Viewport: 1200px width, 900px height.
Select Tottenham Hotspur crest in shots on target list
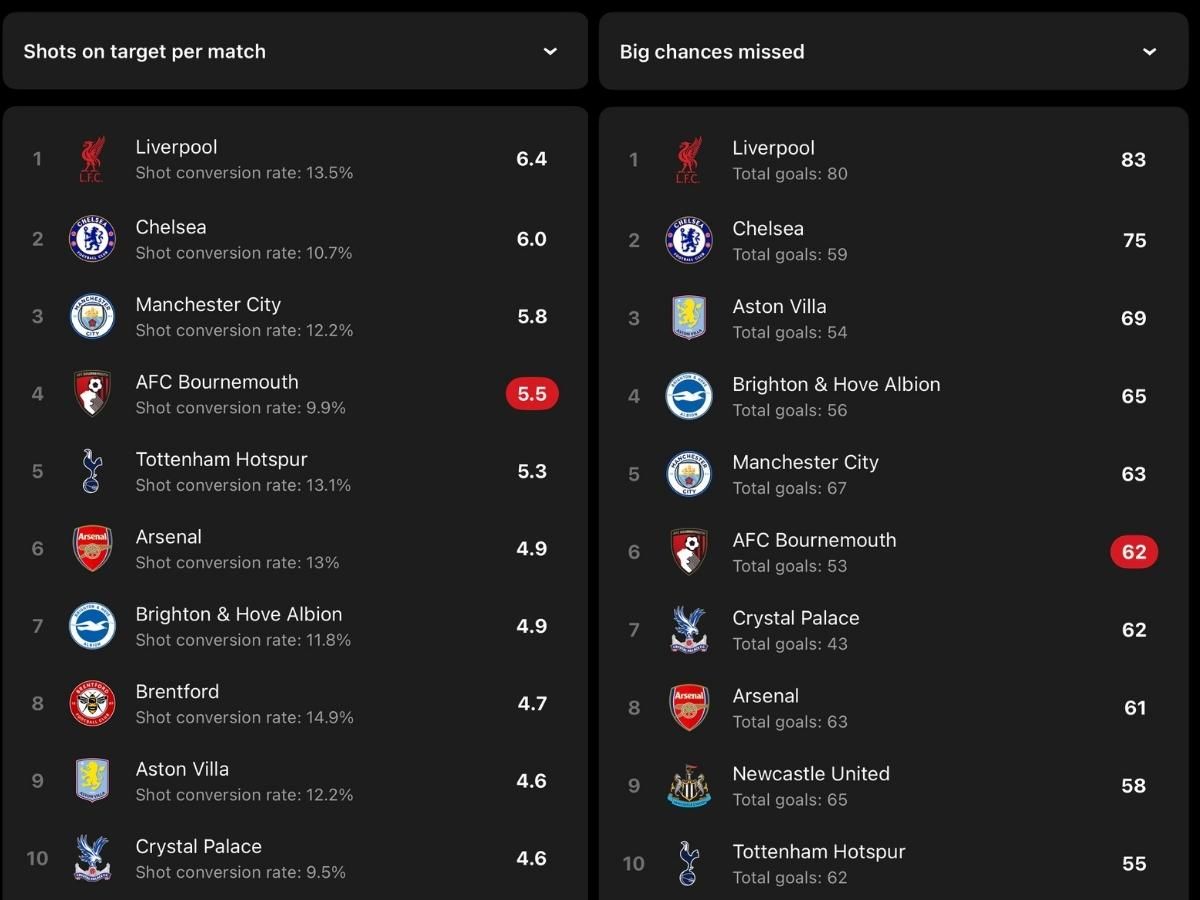92,471
